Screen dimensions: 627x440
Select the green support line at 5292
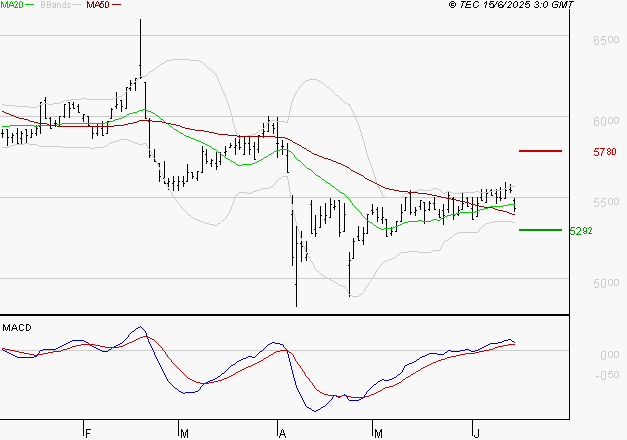coord(540,230)
